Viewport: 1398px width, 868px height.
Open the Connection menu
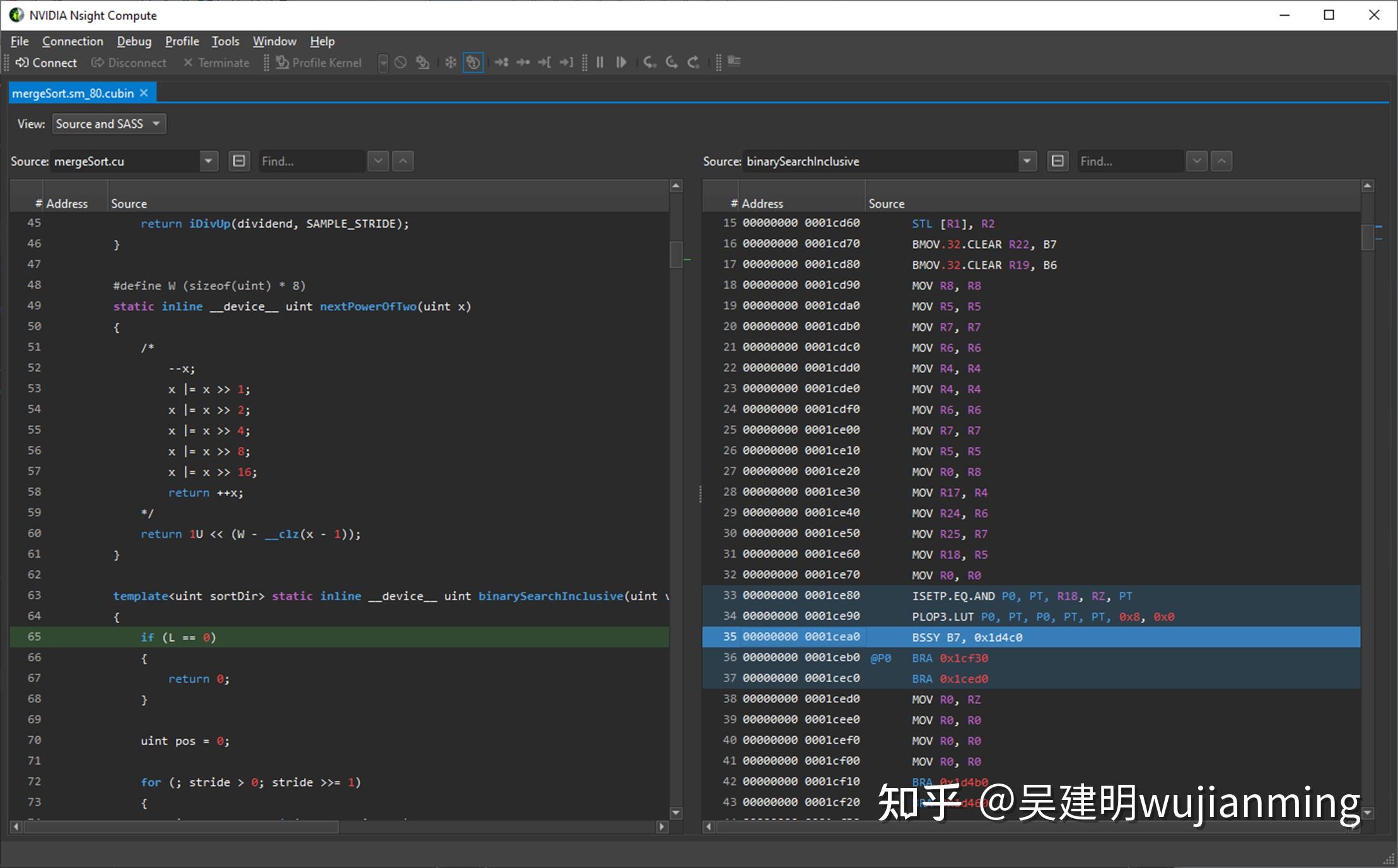point(73,41)
